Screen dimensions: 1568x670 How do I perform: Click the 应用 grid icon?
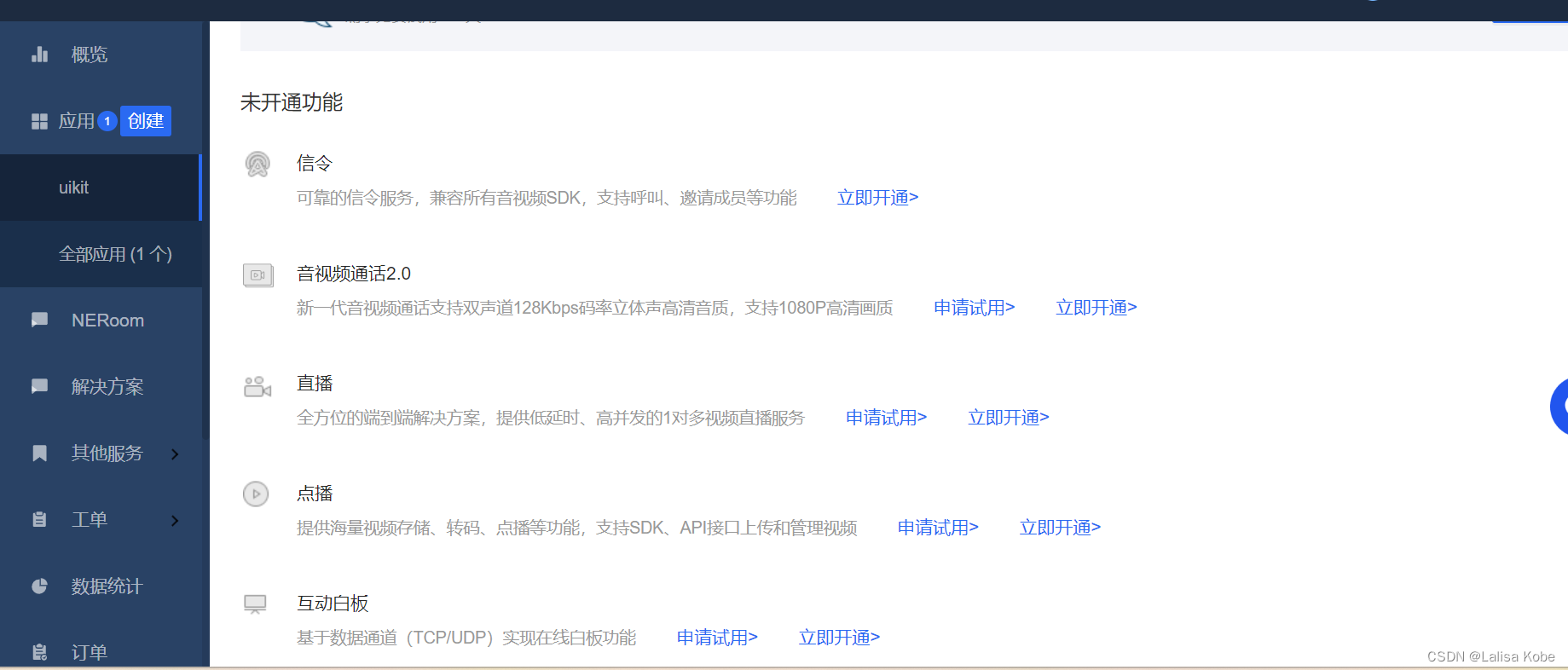39,121
